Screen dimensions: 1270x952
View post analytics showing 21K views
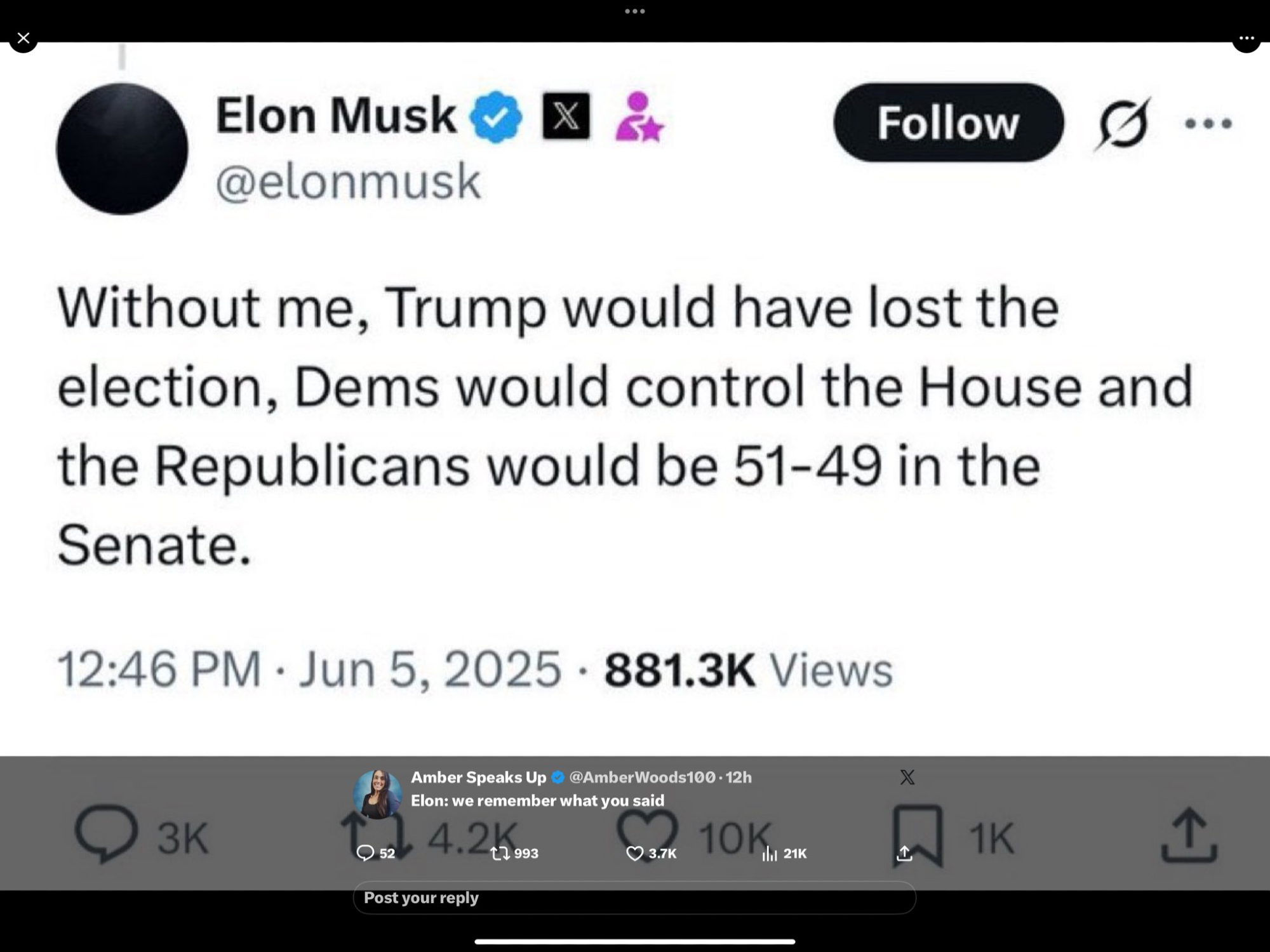pos(770,854)
